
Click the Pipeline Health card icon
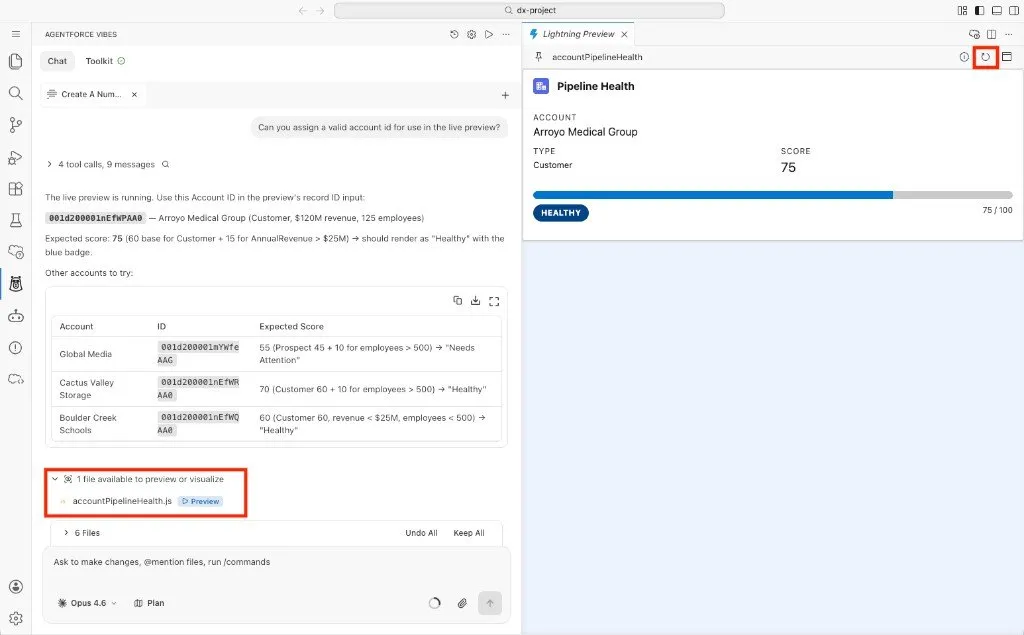point(541,86)
